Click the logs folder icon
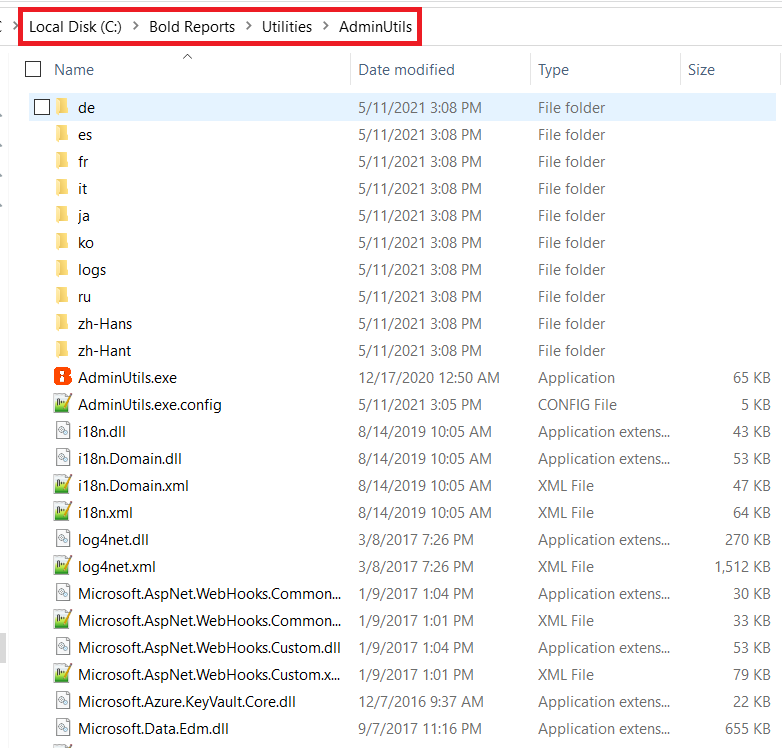Screen dimensions: 782x748 pyautogui.click(x=62, y=268)
